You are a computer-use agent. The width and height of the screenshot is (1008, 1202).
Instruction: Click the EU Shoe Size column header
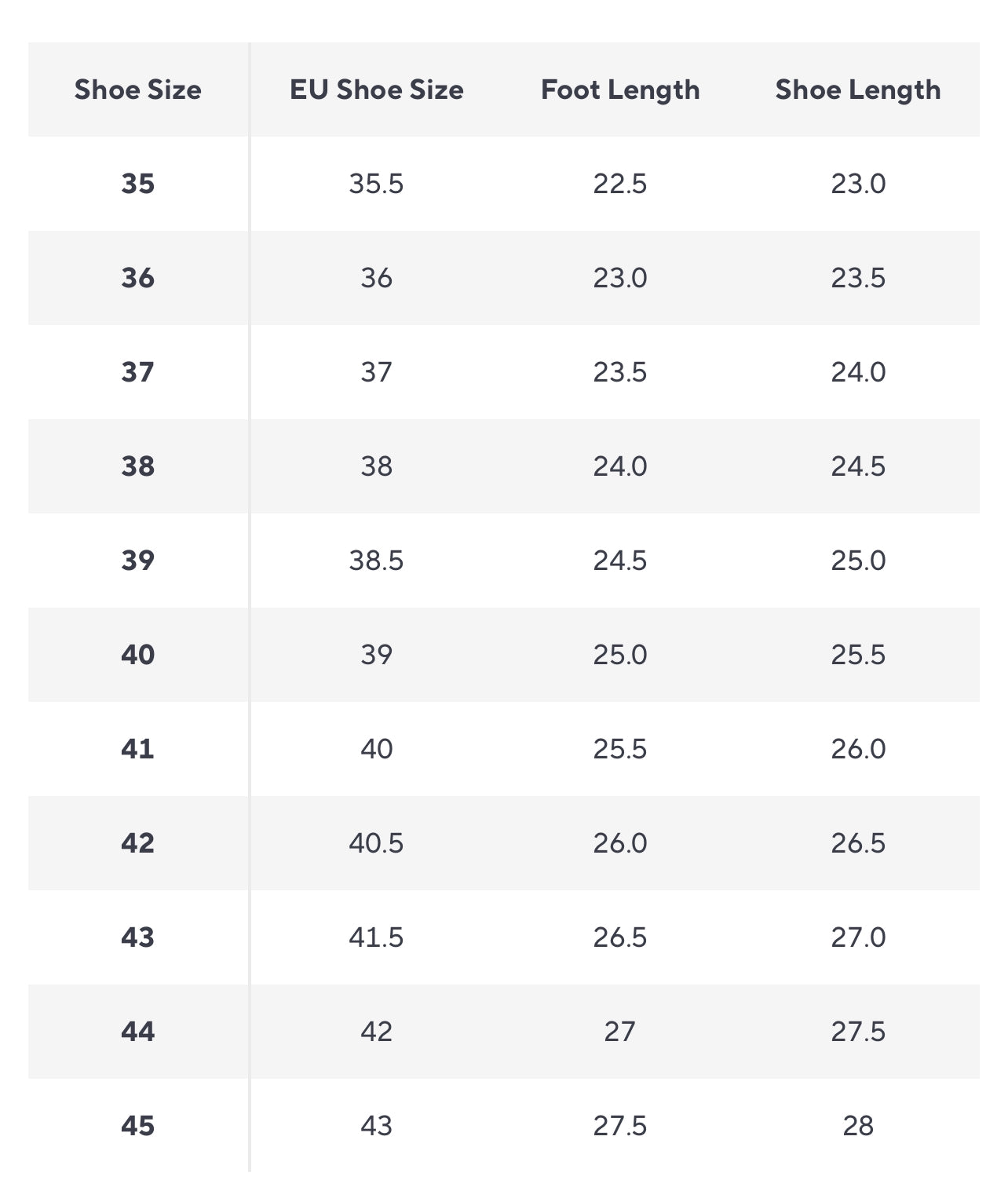tap(377, 90)
